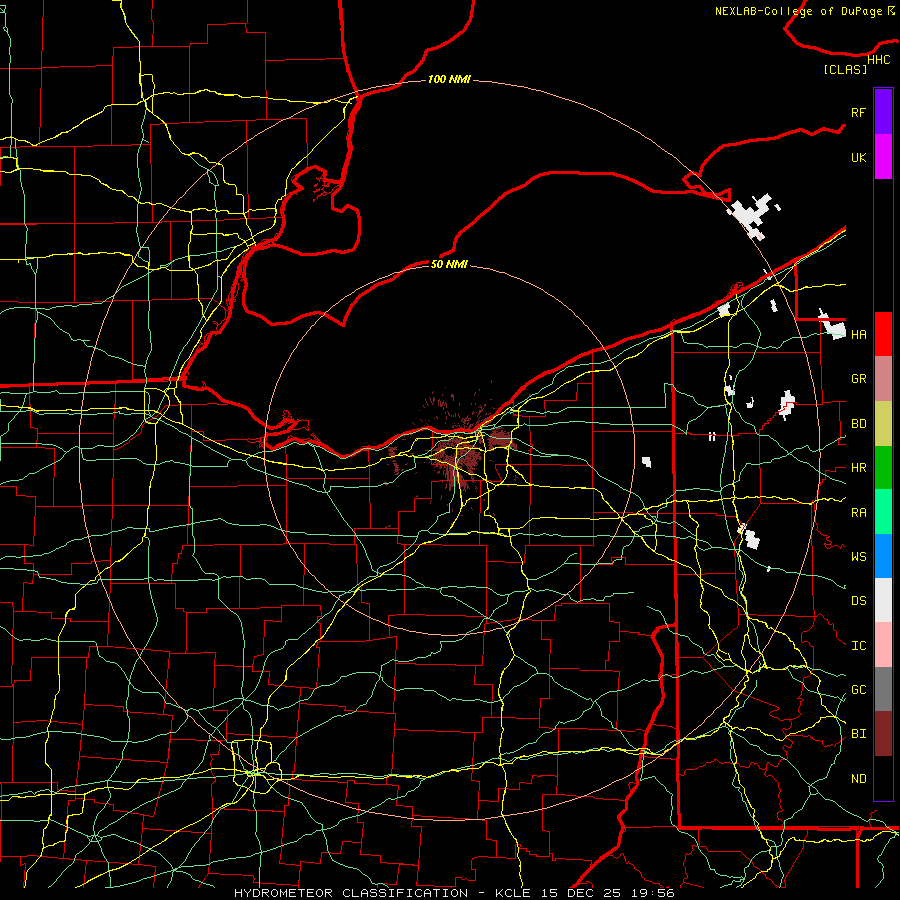
Task: Click the GC legend label
Action: 858,690
